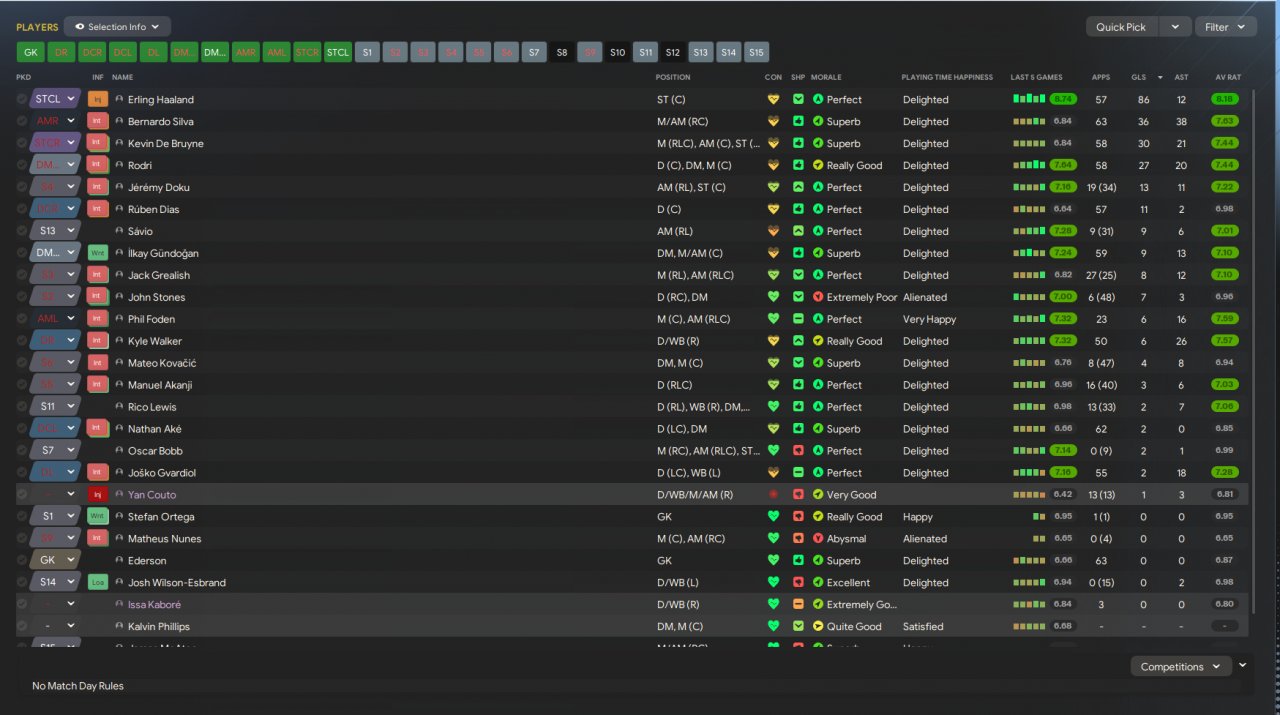Viewport: 1280px width, 715px height.
Task: Click the player silhouette icon beside Rodri
Action: 120,166
